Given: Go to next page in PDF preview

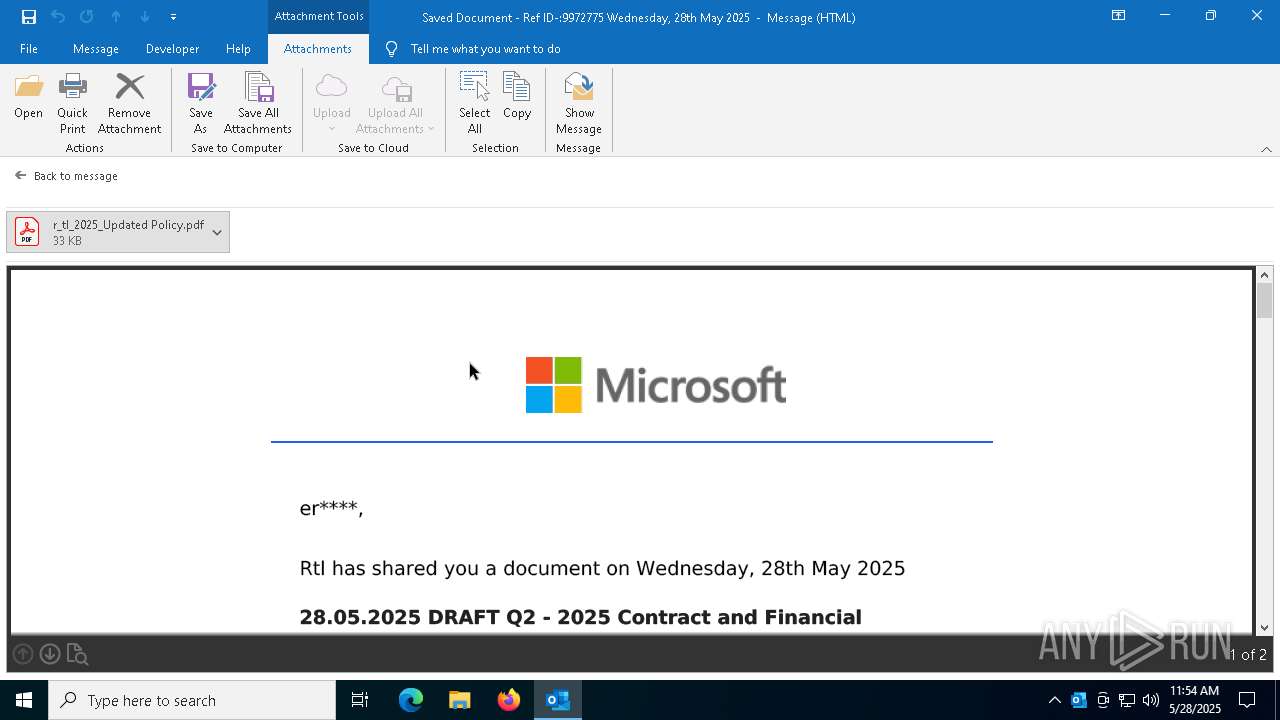Looking at the screenshot, I should click(50, 654).
